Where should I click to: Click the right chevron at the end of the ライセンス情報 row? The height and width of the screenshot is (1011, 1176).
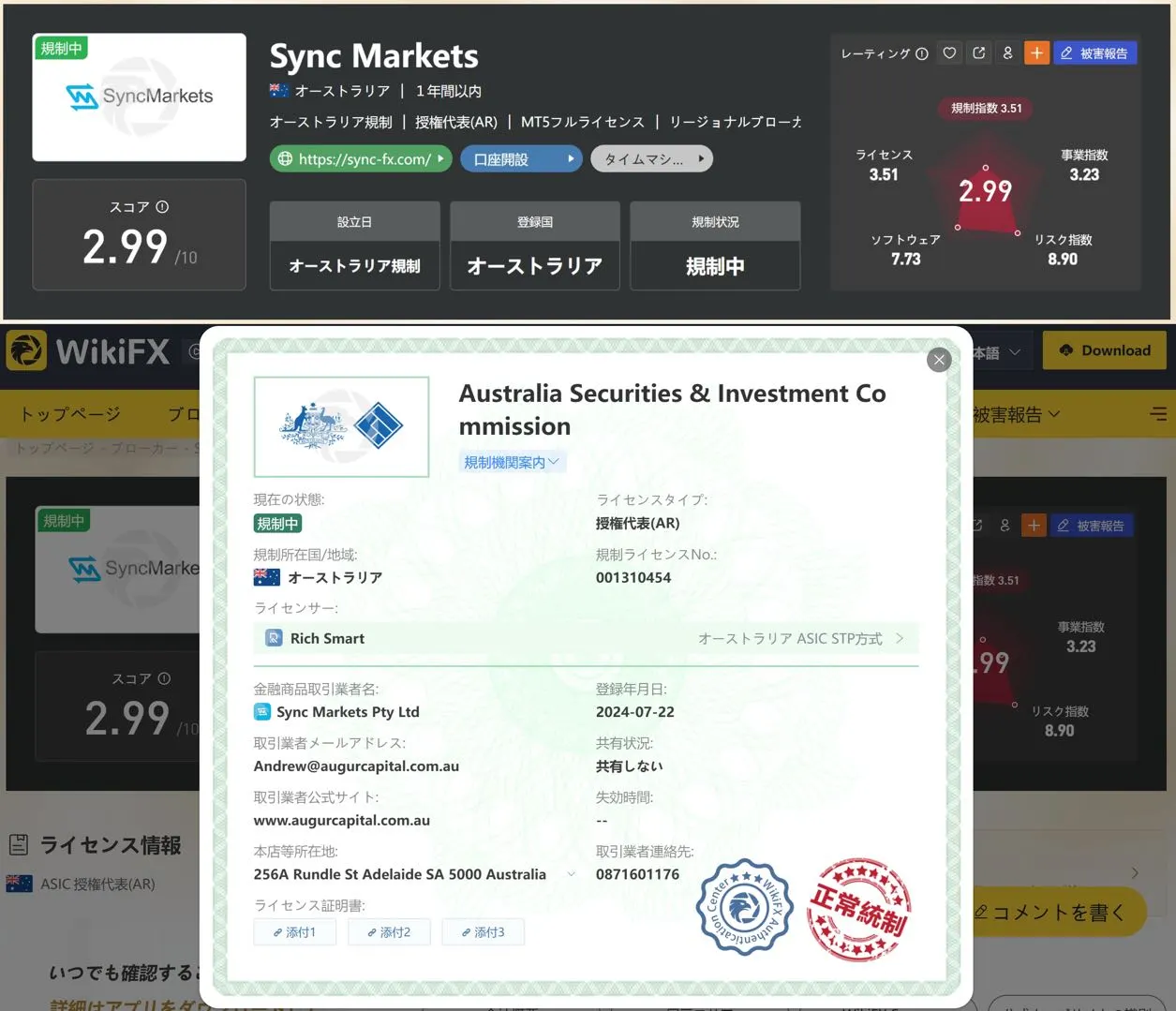tap(1135, 873)
